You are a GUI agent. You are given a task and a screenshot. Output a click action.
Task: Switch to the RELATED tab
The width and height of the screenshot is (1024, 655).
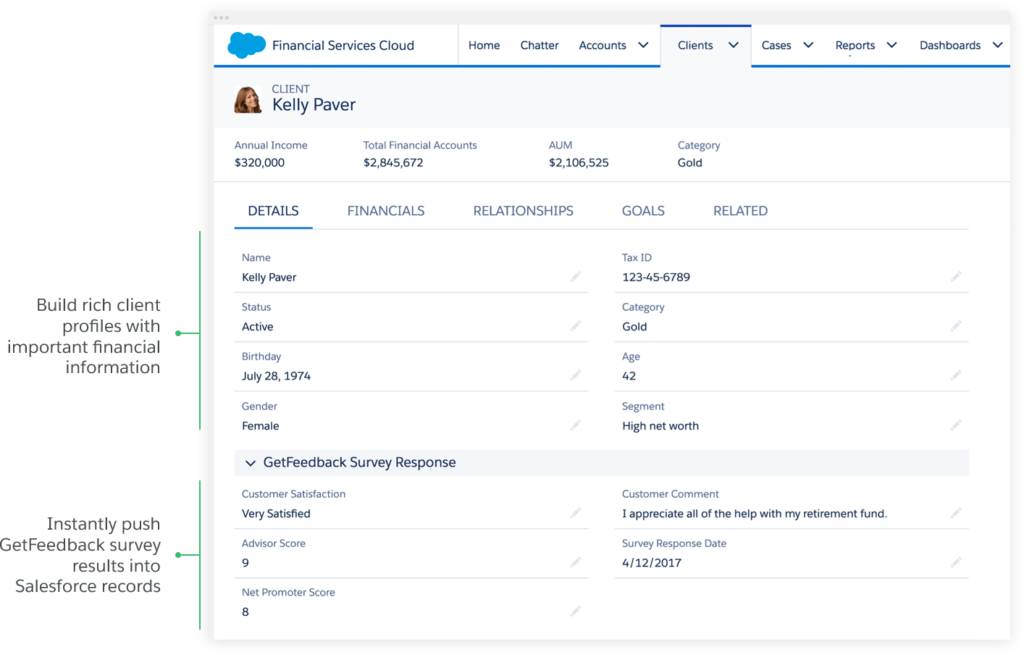coord(741,211)
